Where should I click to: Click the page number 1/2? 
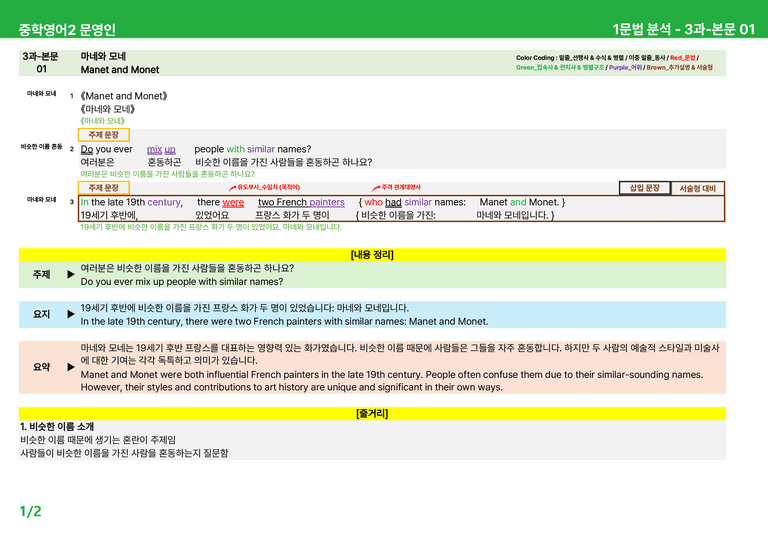click(30, 512)
